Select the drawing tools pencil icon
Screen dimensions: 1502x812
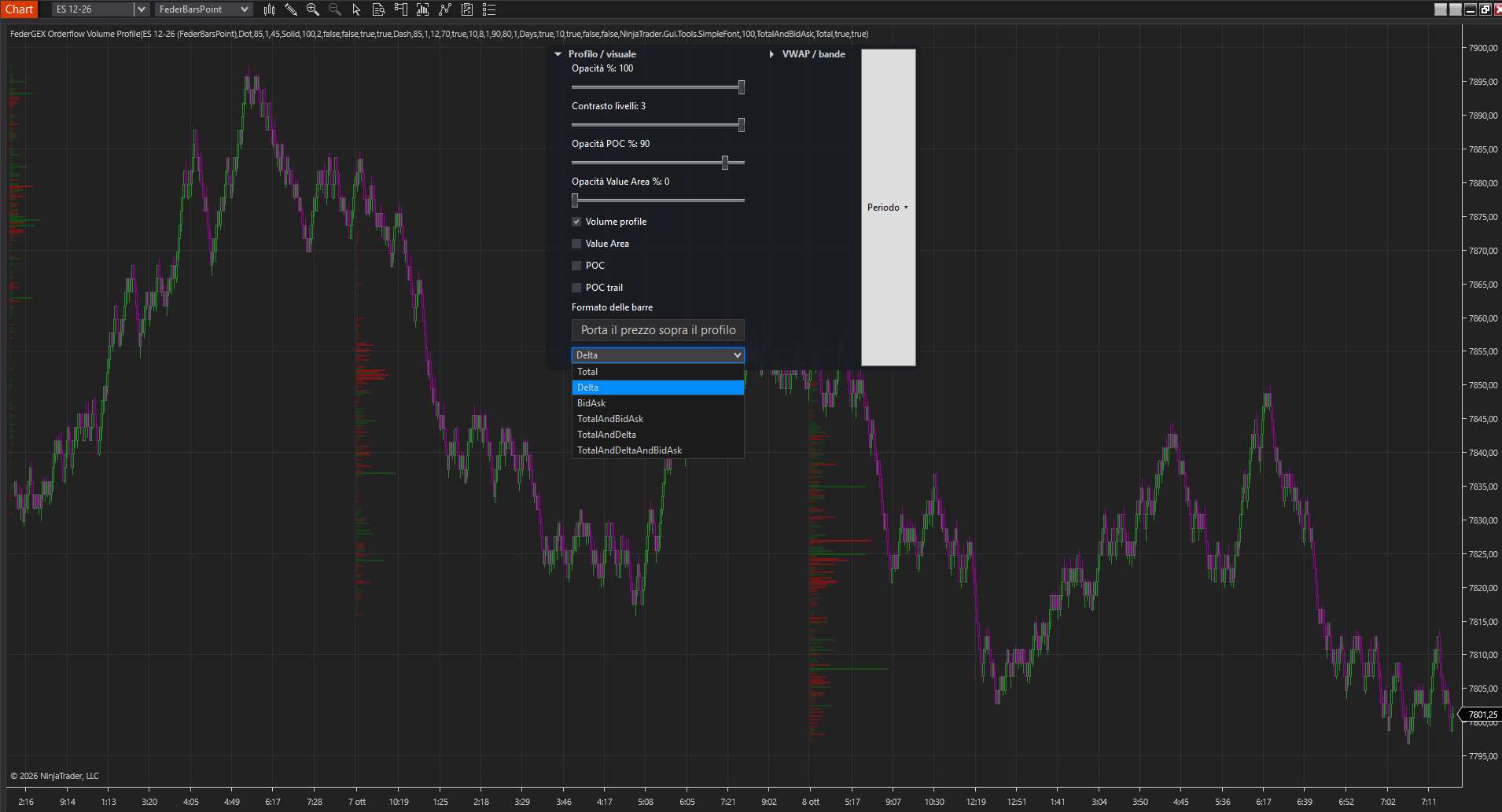coord(290,9)
